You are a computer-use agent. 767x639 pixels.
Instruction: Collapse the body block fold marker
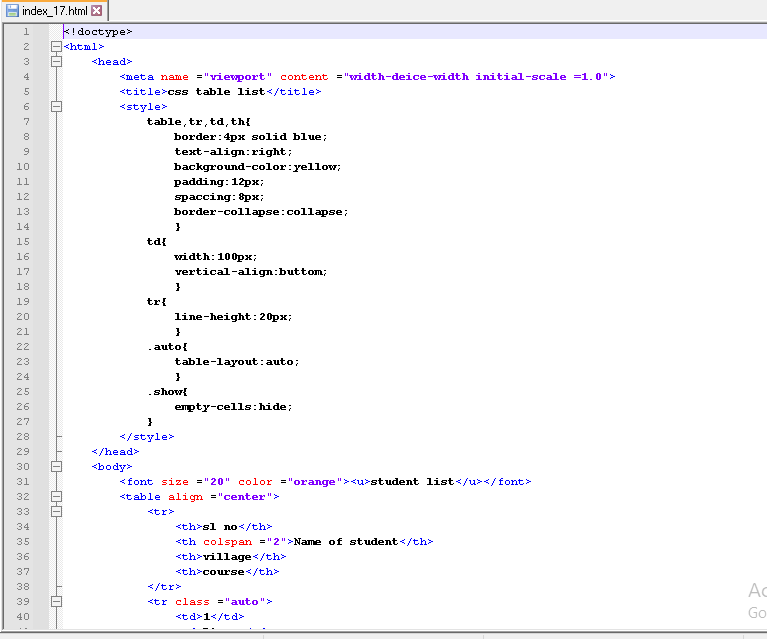click(56, 467)
